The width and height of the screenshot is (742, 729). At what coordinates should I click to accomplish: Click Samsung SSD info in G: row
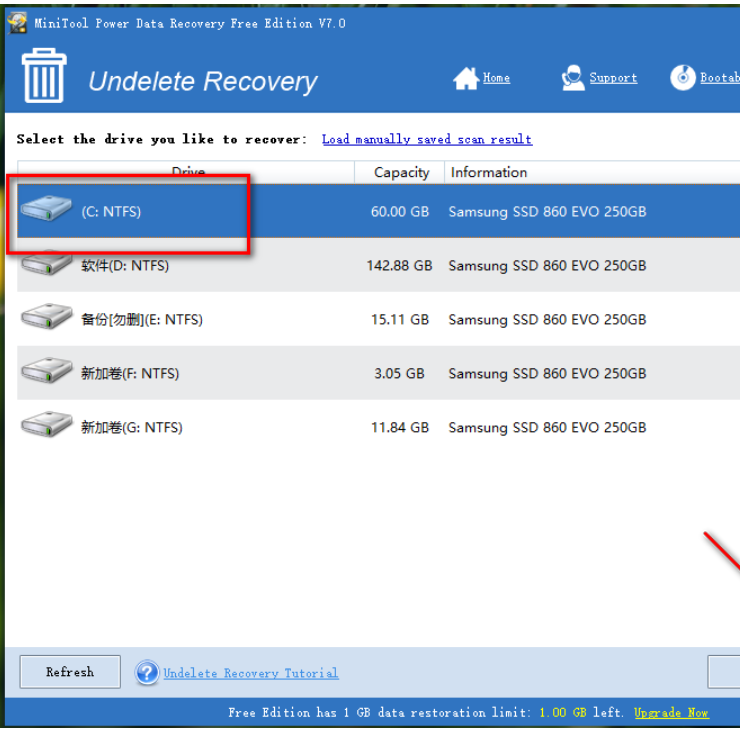[547, 427]
